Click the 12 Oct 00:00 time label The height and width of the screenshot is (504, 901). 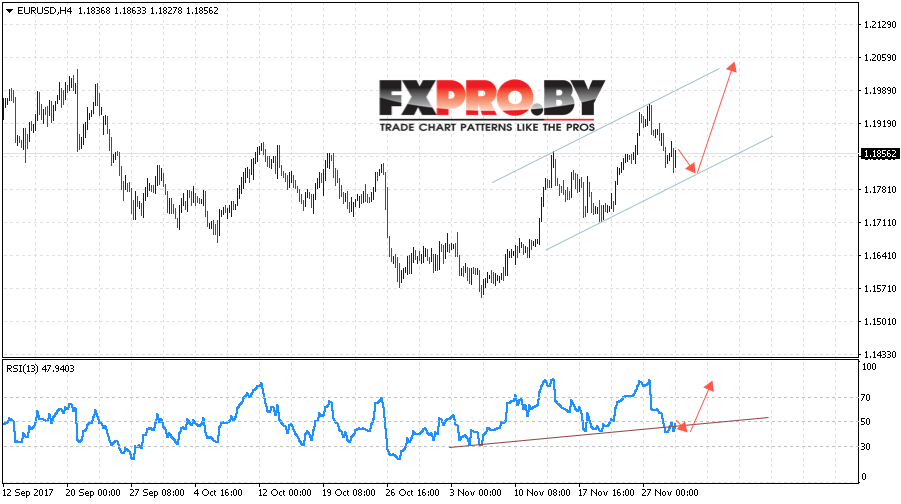pyautogui.click(x=284, y=493)
